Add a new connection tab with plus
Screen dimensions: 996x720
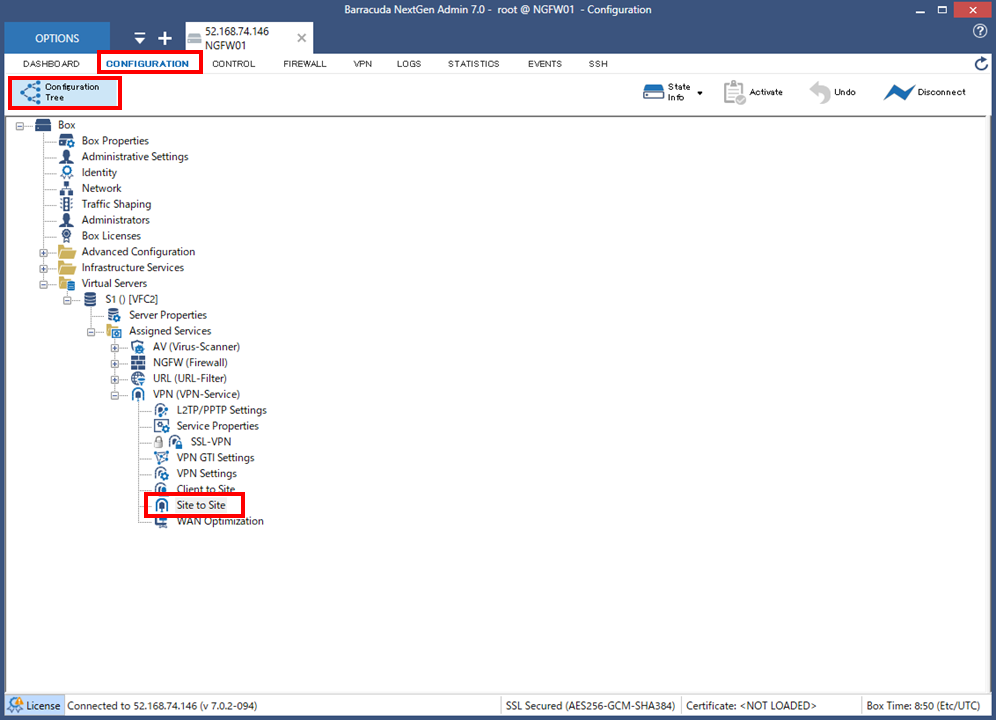pyautogui.click(x=165, y=38)
